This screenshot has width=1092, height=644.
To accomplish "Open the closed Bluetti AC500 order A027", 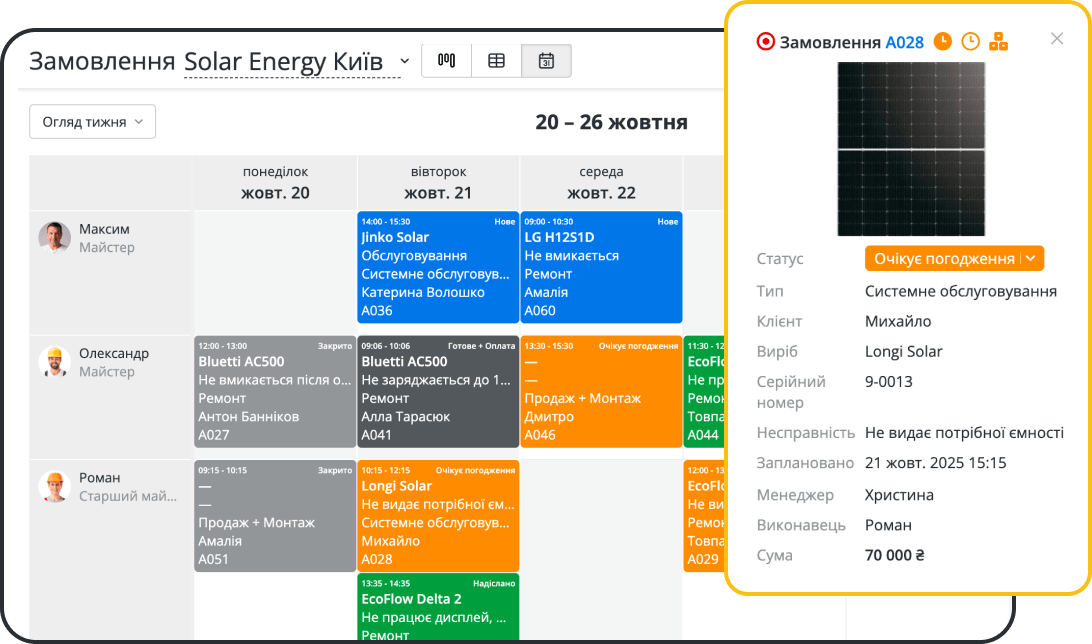I will pos(275,392).
